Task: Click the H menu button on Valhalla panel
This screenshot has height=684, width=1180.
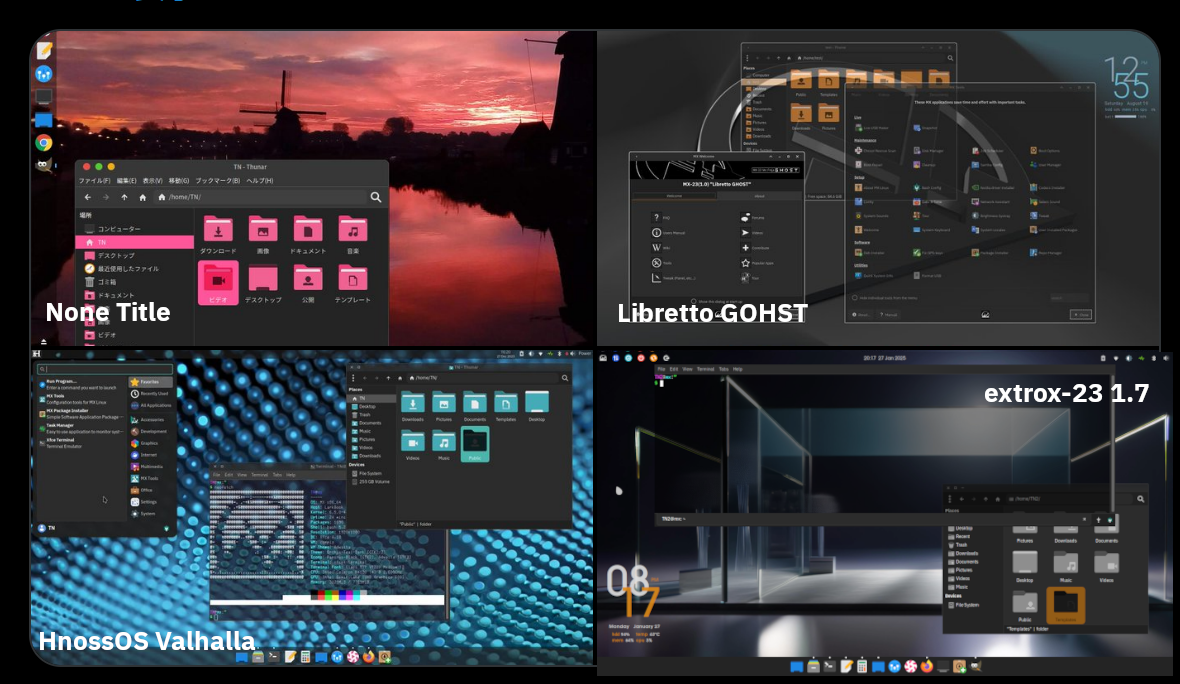Action: [x=36, y=353]
